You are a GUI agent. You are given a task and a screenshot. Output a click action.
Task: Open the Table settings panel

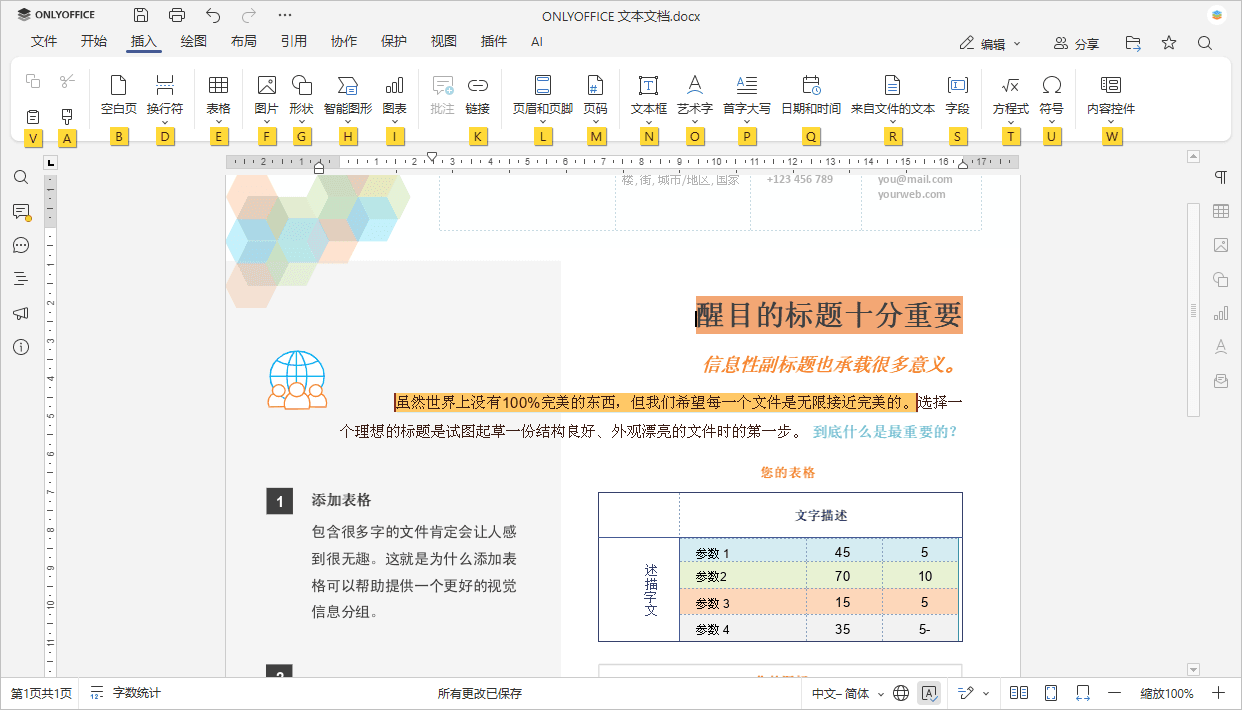coord(1219,211)
